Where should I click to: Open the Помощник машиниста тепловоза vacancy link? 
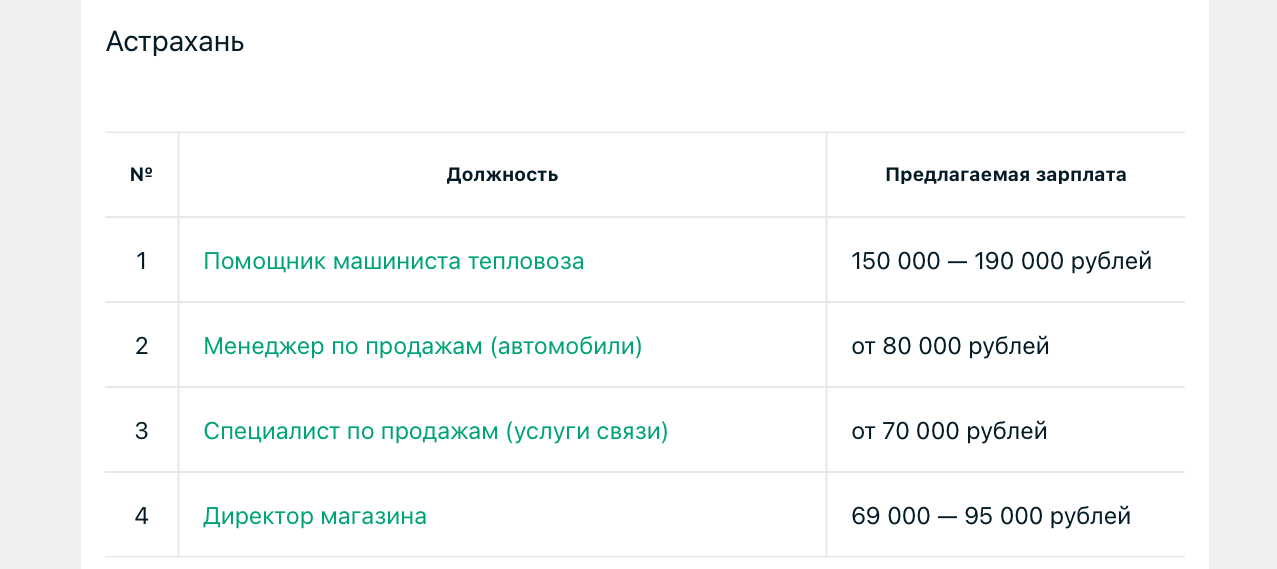(x=393, y=261)
